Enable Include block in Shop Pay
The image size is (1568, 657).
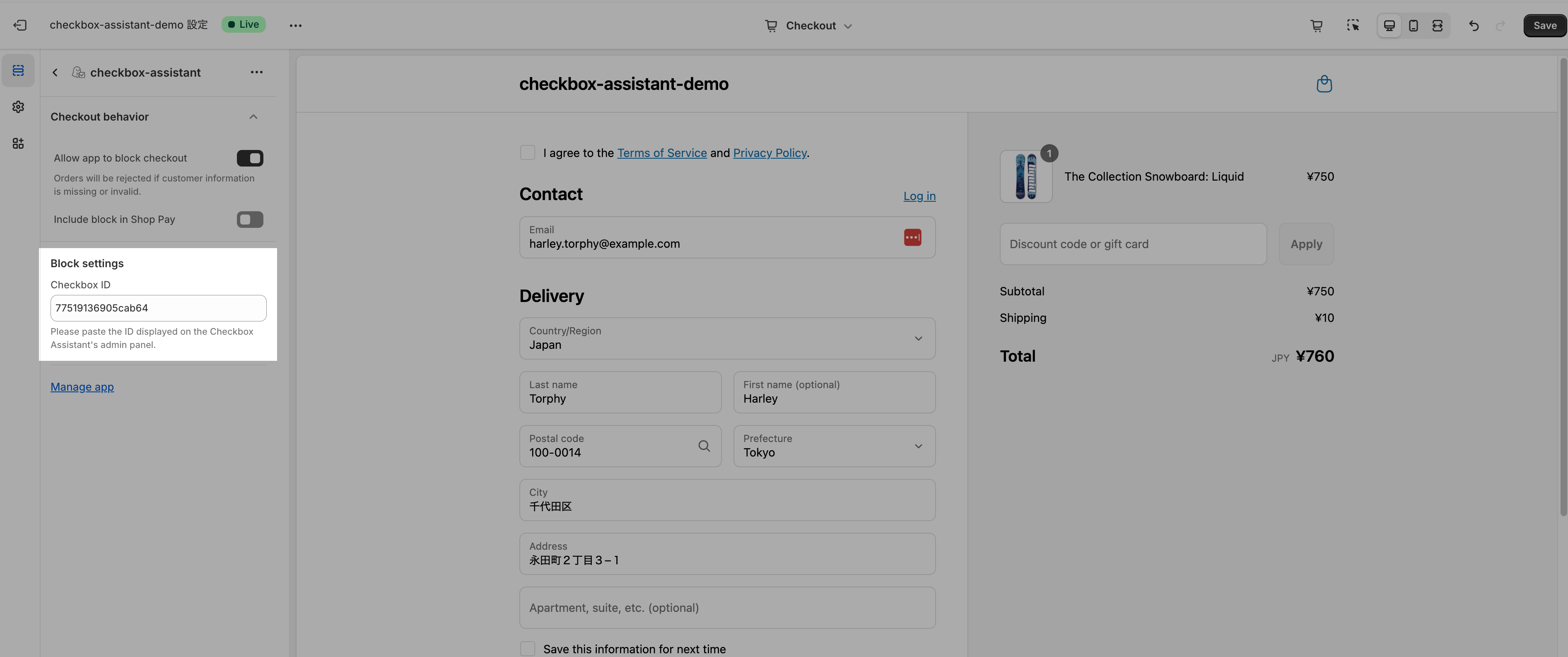tap(250, 219)
